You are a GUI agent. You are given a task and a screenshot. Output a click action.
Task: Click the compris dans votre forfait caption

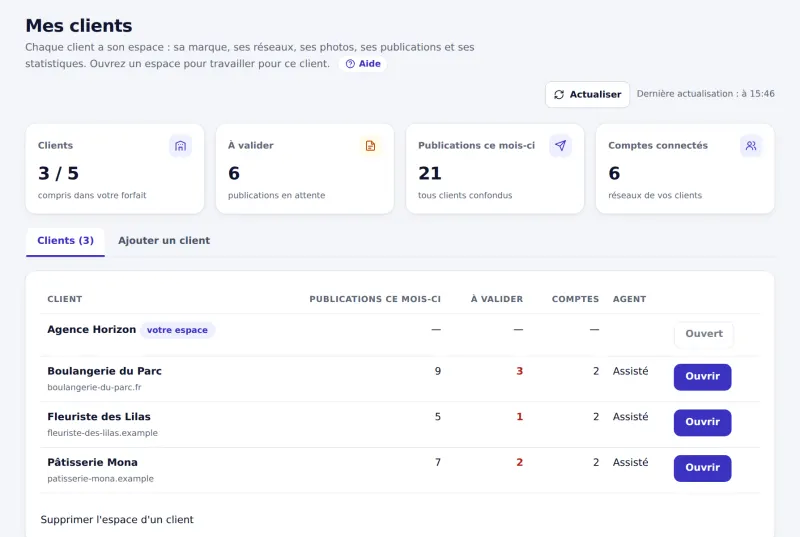(92, 195)
